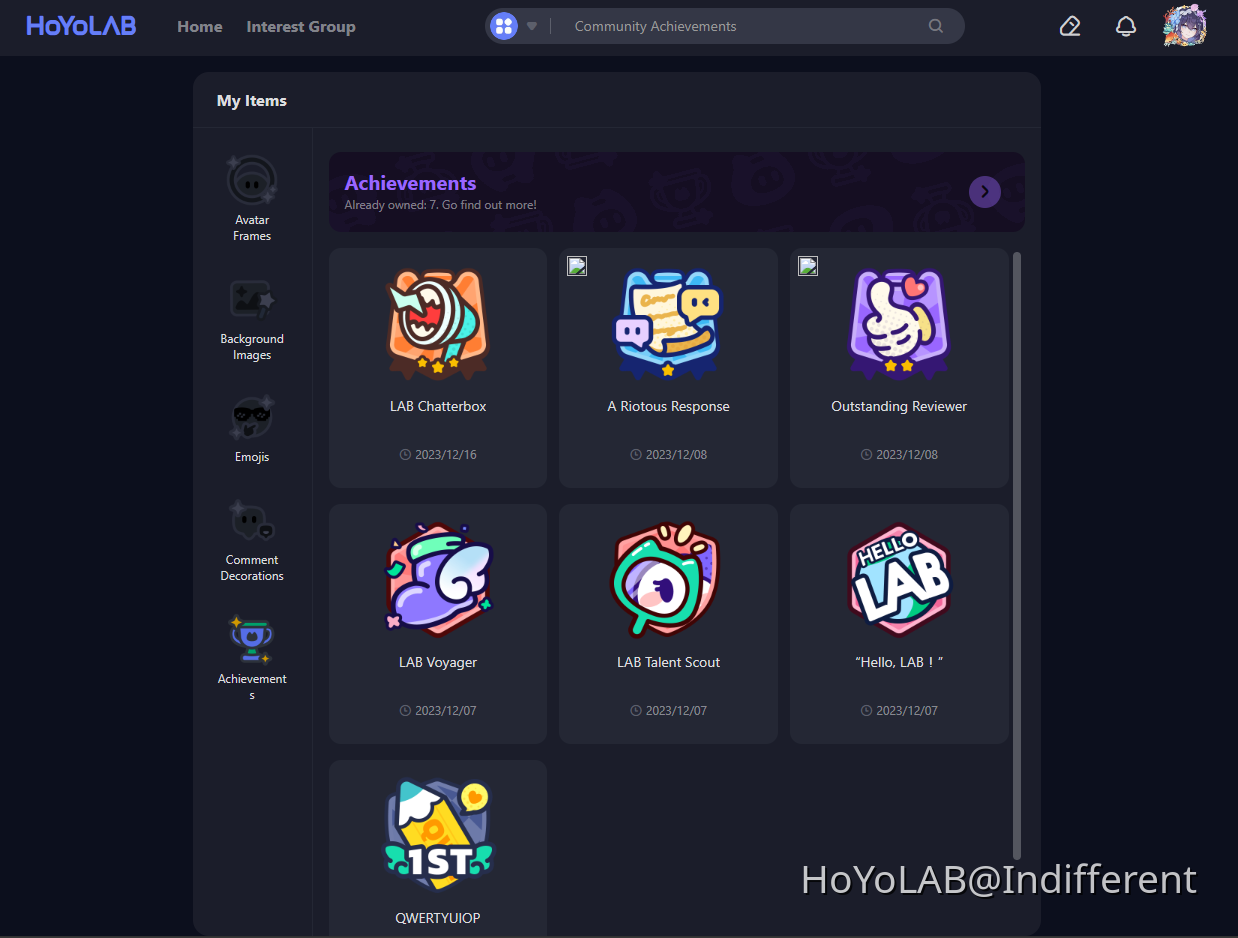
Task: Open the Interest Group tab
Action: tap(301, 27)
